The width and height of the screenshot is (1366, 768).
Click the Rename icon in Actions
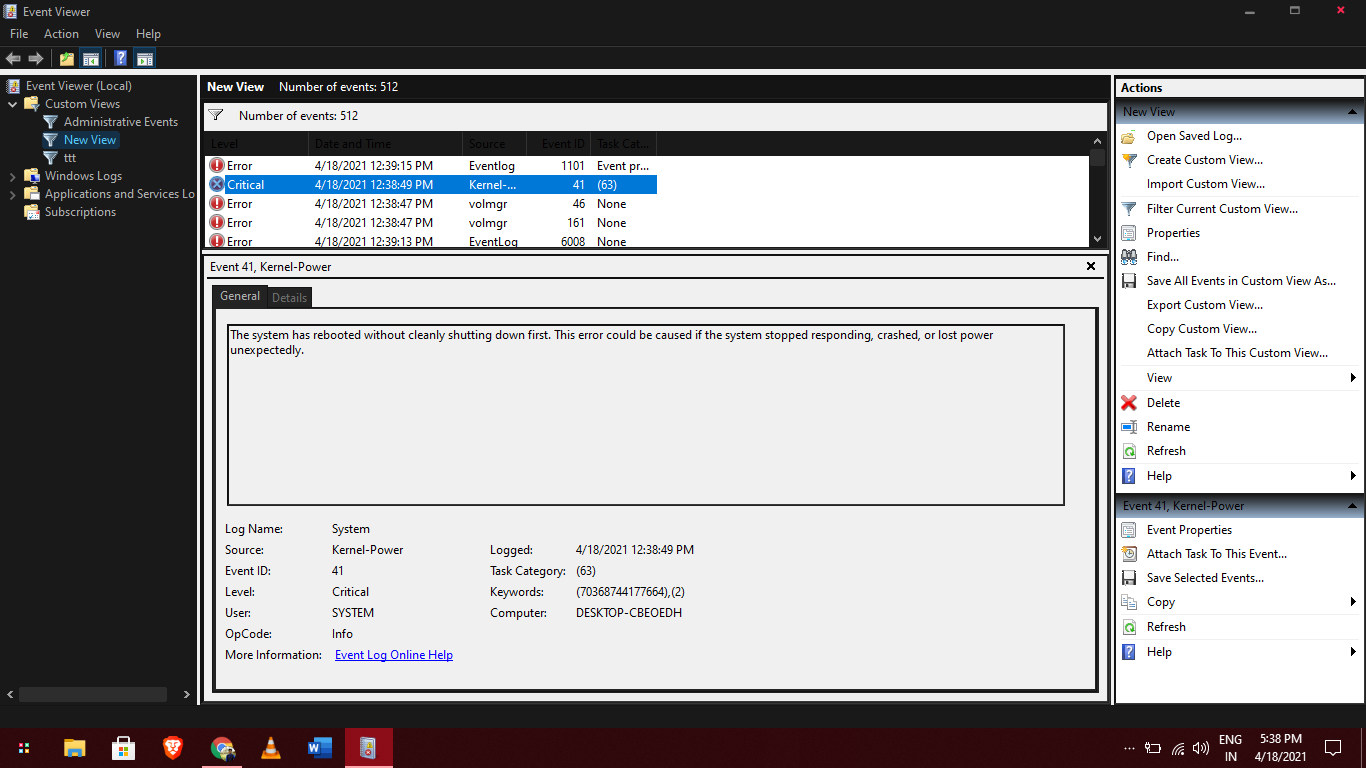(1129, 427)
